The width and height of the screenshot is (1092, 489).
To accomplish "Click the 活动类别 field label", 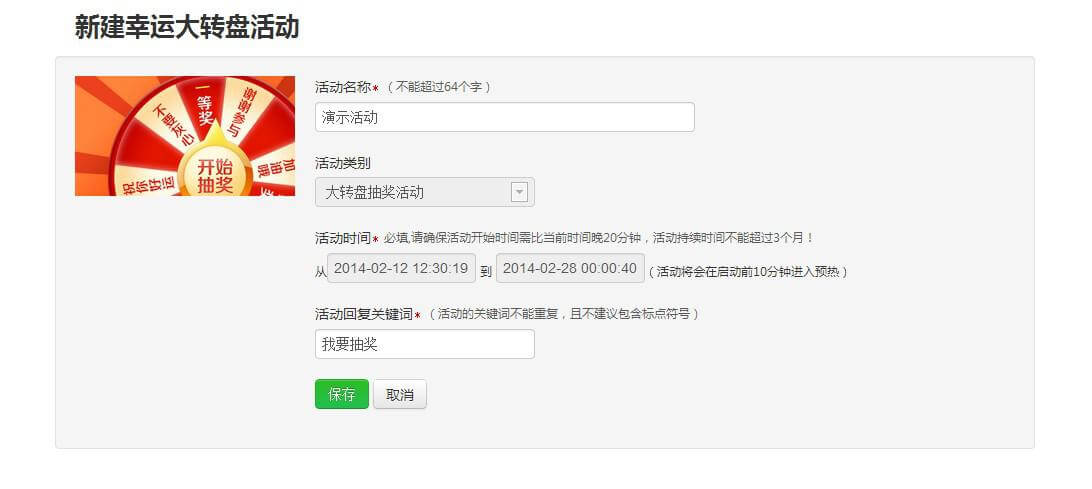I will [x=343, y=163].
